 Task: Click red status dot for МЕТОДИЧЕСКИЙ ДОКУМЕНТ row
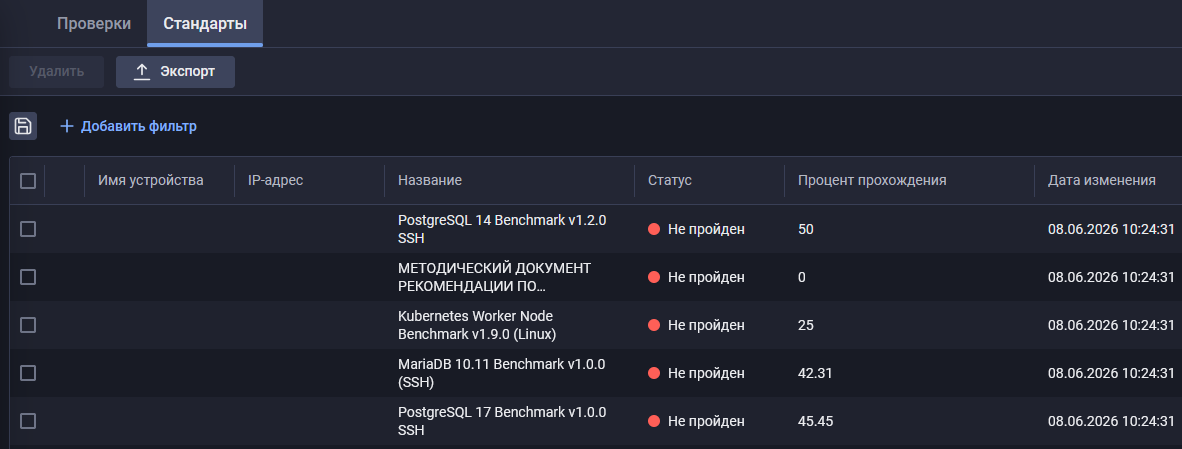pyautogui.click(x=654, y=277)
